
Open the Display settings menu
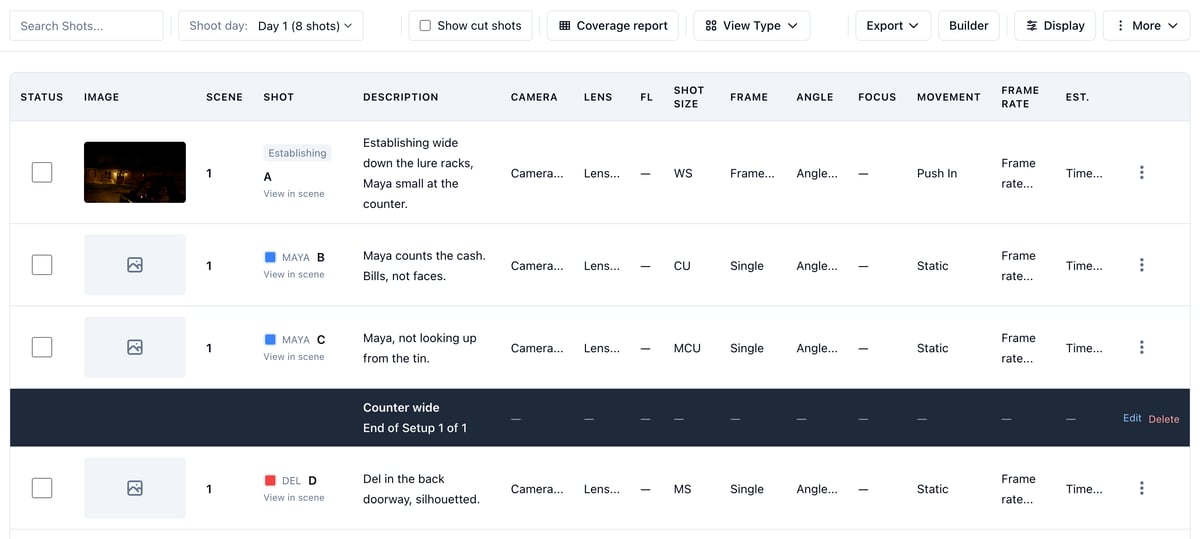[1055, 26]
